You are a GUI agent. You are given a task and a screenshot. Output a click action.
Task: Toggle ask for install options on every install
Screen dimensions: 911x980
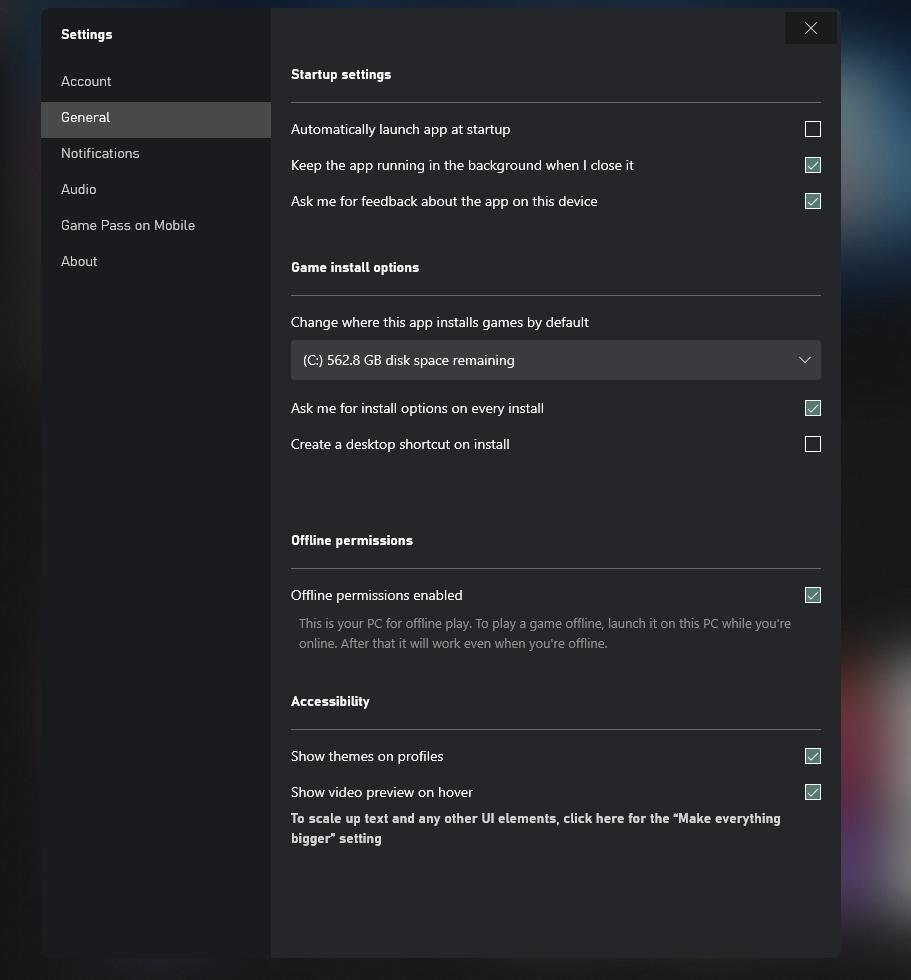[x=812, y=408]
